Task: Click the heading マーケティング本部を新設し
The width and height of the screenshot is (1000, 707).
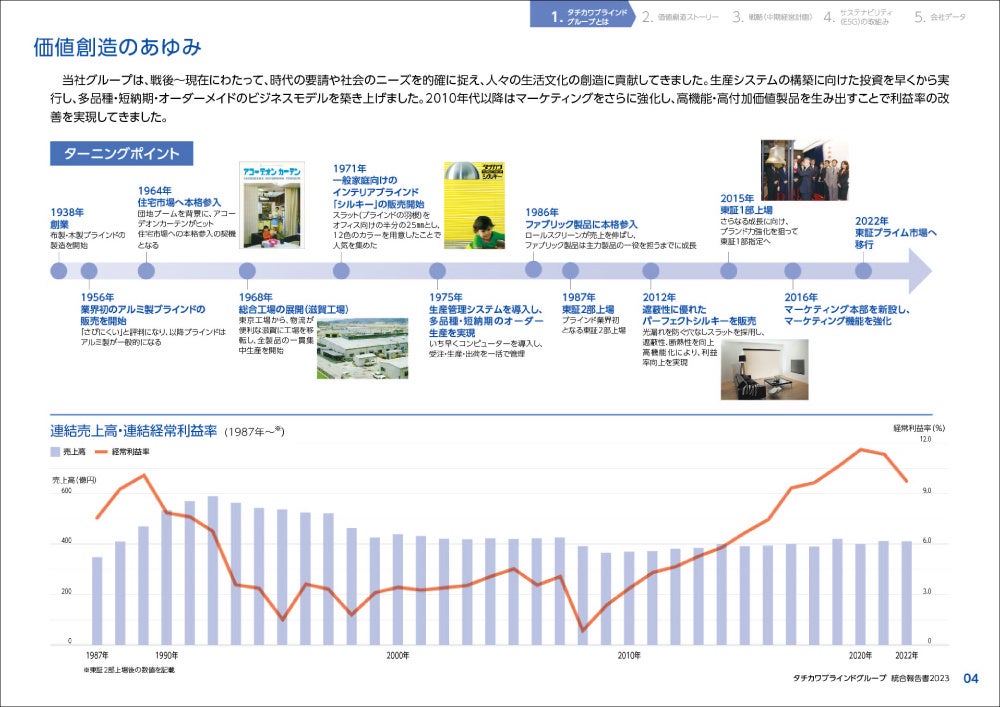Action: [847, 309]
